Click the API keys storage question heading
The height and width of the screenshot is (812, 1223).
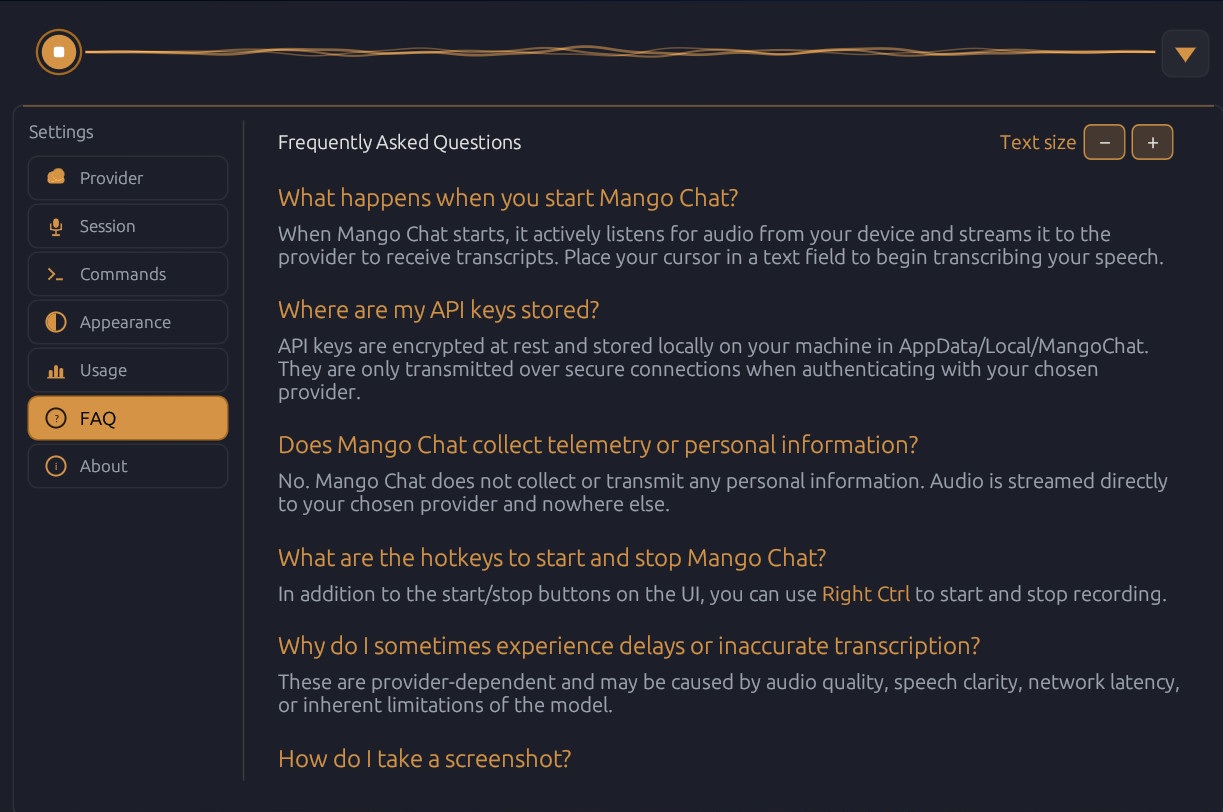pos(438,310)
